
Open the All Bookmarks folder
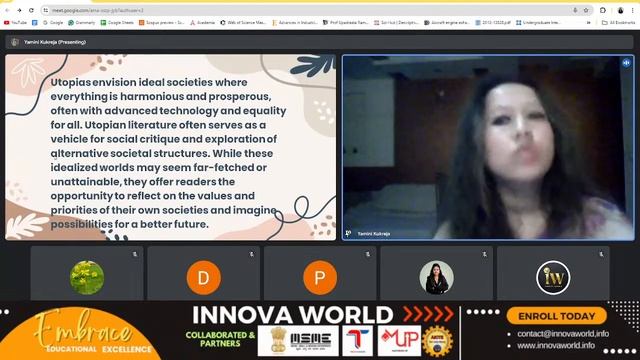(x=618, y=23)
